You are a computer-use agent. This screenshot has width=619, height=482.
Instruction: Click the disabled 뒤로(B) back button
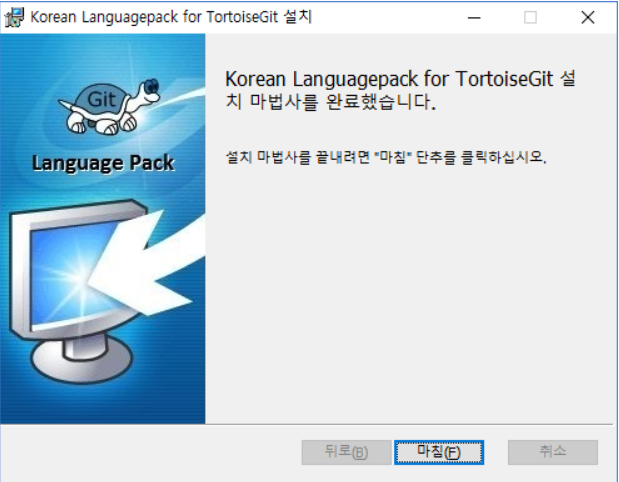pos(346,452)
